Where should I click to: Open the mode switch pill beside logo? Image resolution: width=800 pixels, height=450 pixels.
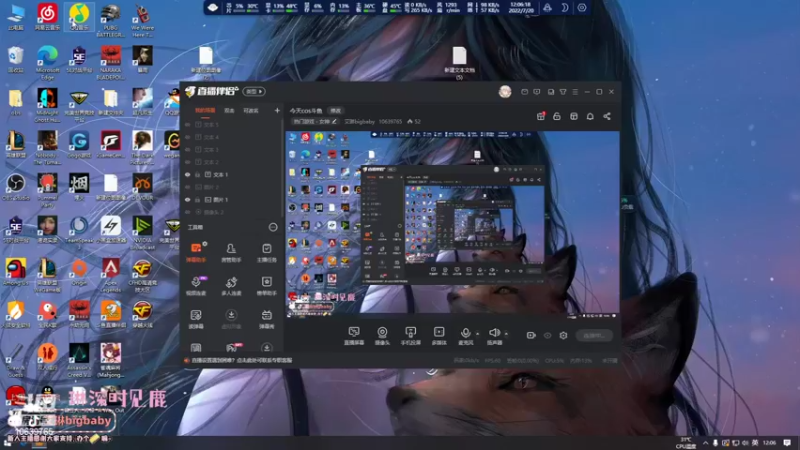(254, 91)
